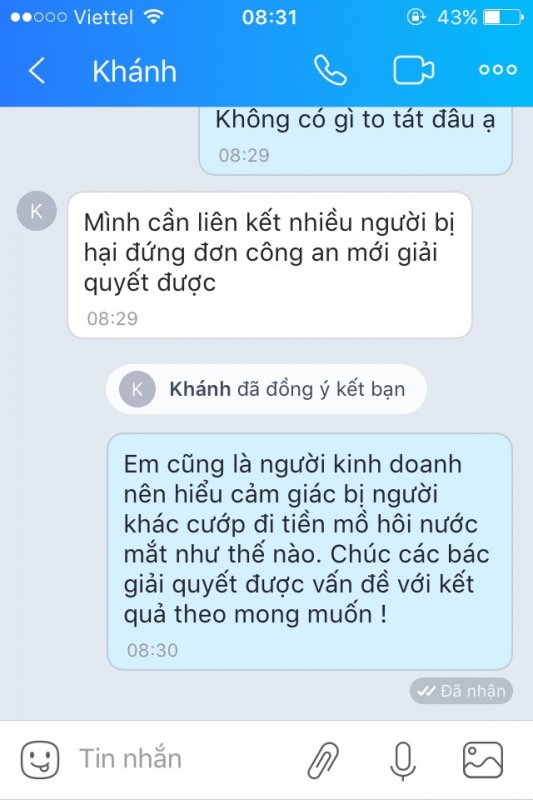Viewport: 533px width, 800px height.
Task: Tap the microphone voice message icon
Action: 403,760
